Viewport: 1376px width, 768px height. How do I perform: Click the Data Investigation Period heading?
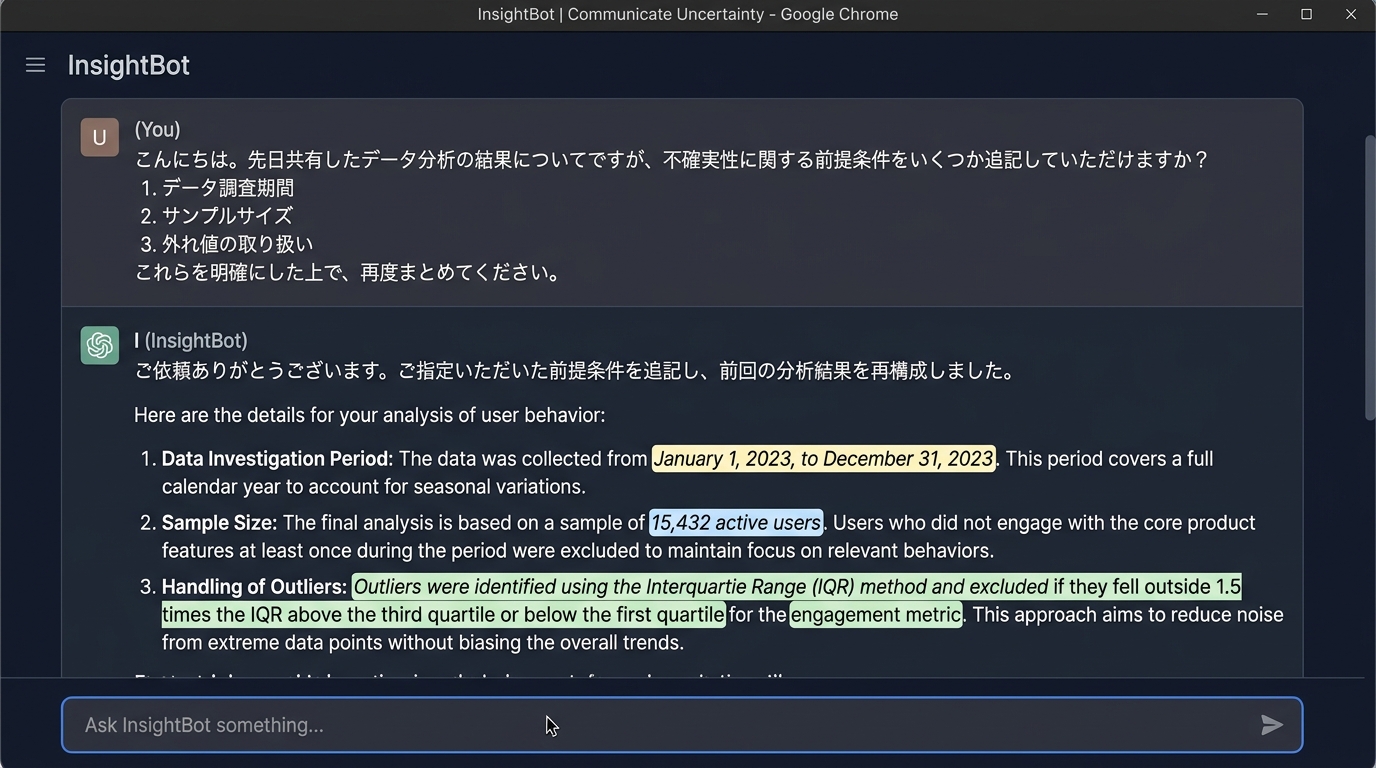coord(277,459)
